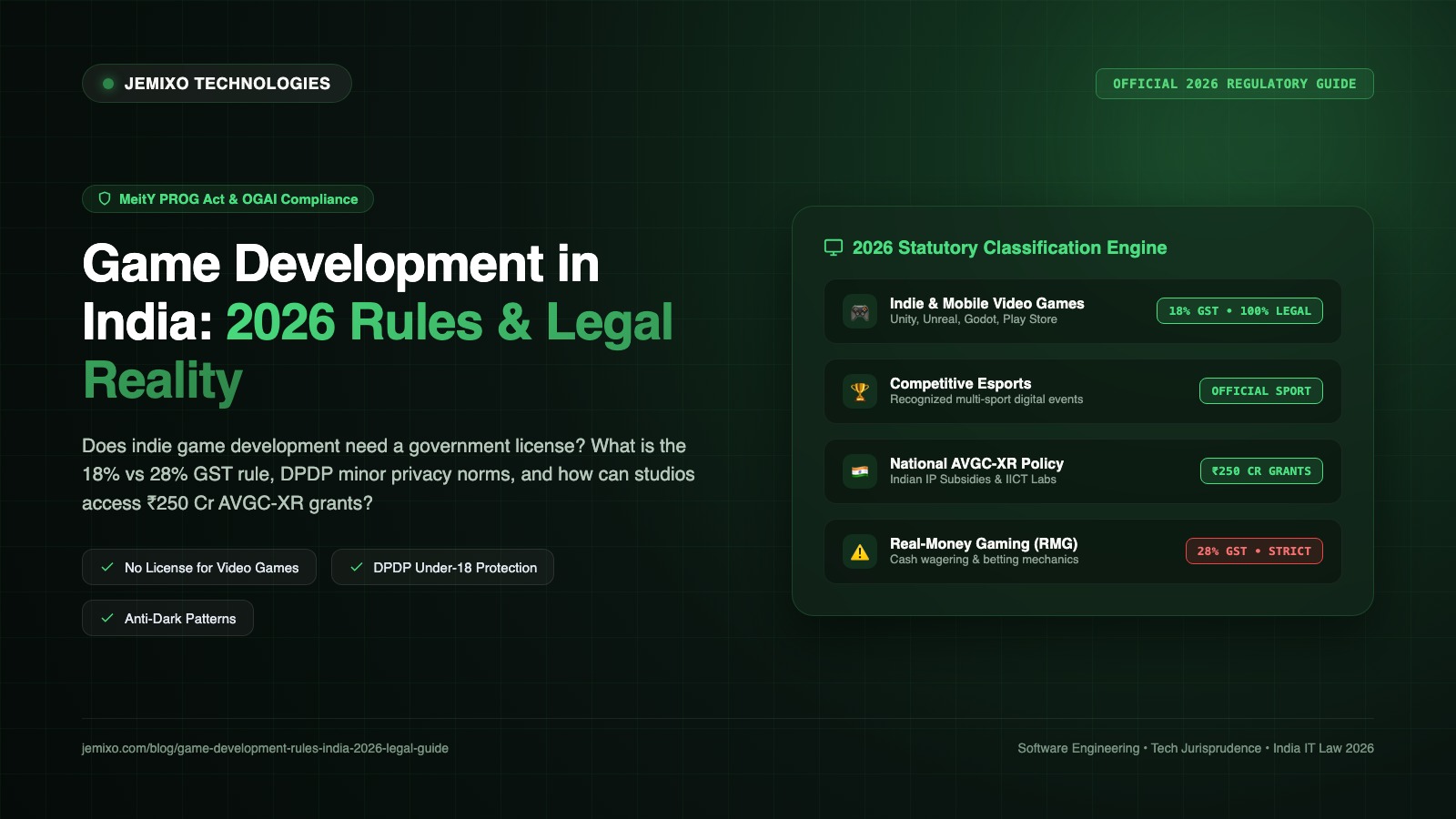
Task: Click the Unity, Unreal, Godot, Play Store subtitle
Action: pos(974,319)
